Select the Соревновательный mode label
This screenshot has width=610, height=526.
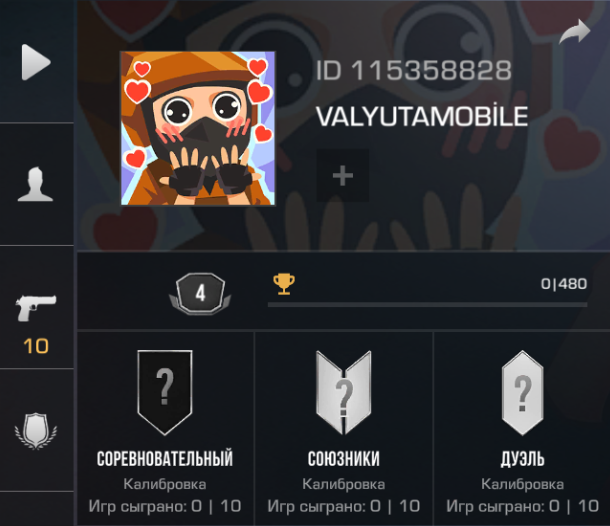point(165,458)
